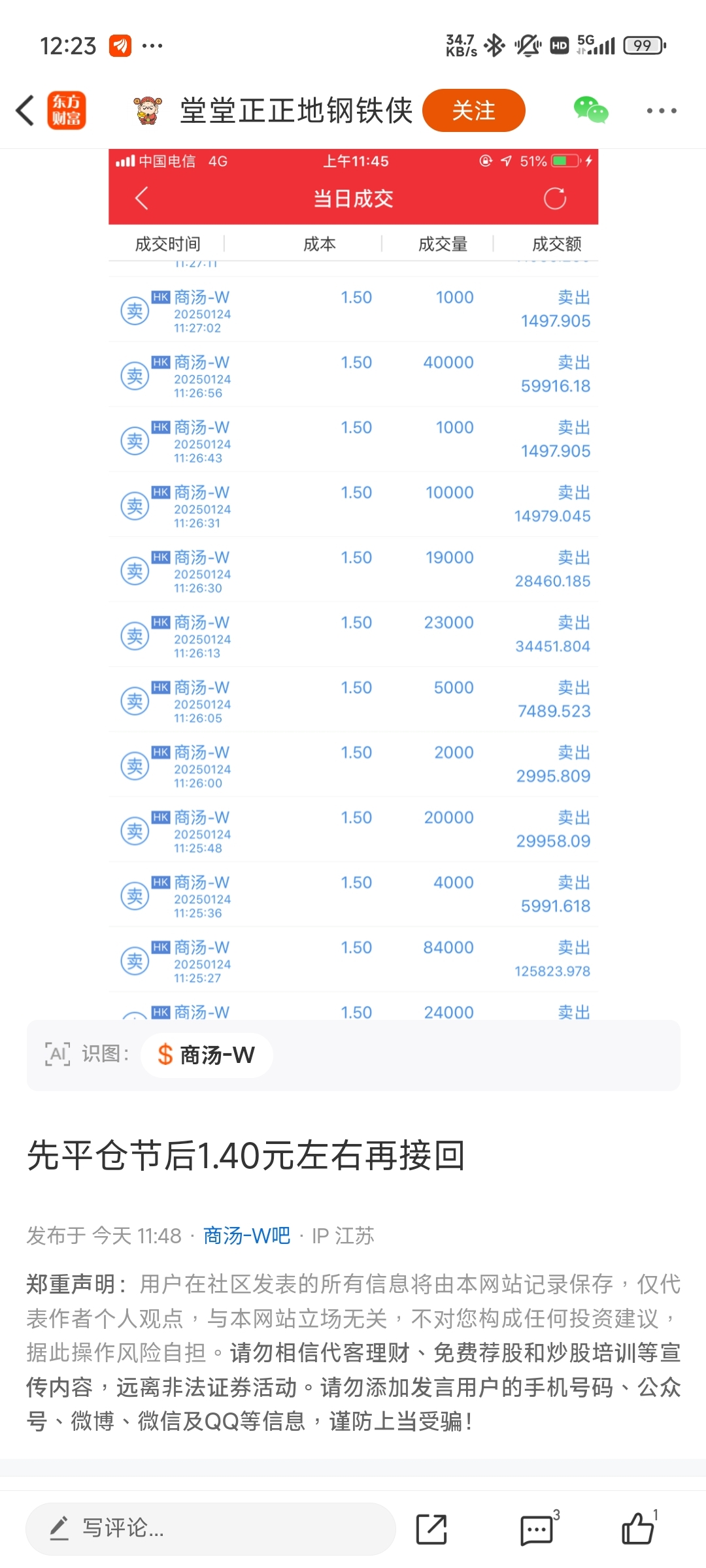The width and height of the screenshot is (706, 1568).
Task: Tap the 成交量 column header in image
Action: tap(443, 244)
